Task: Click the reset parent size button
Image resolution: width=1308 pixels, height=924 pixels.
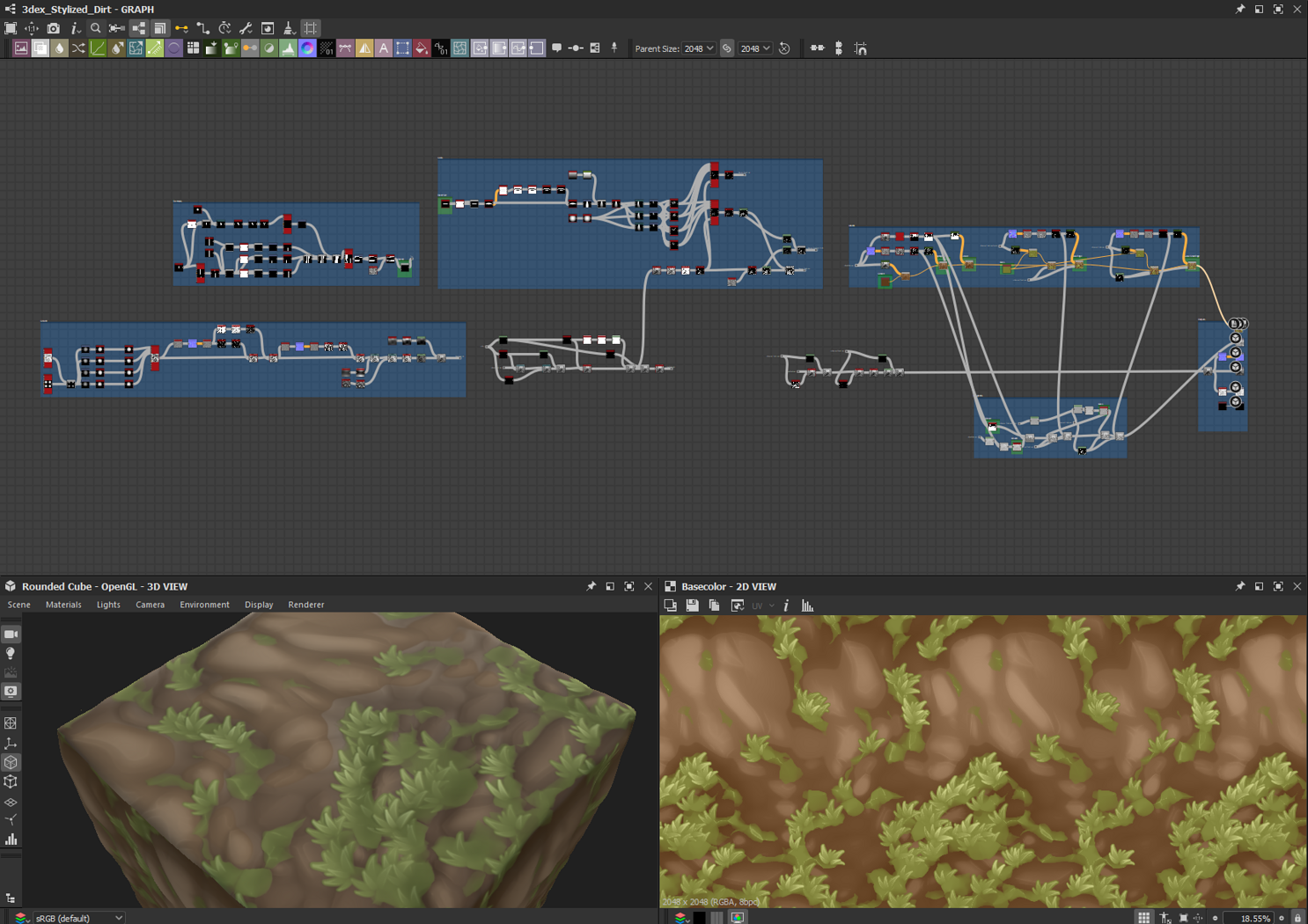Action: (784, 48)
